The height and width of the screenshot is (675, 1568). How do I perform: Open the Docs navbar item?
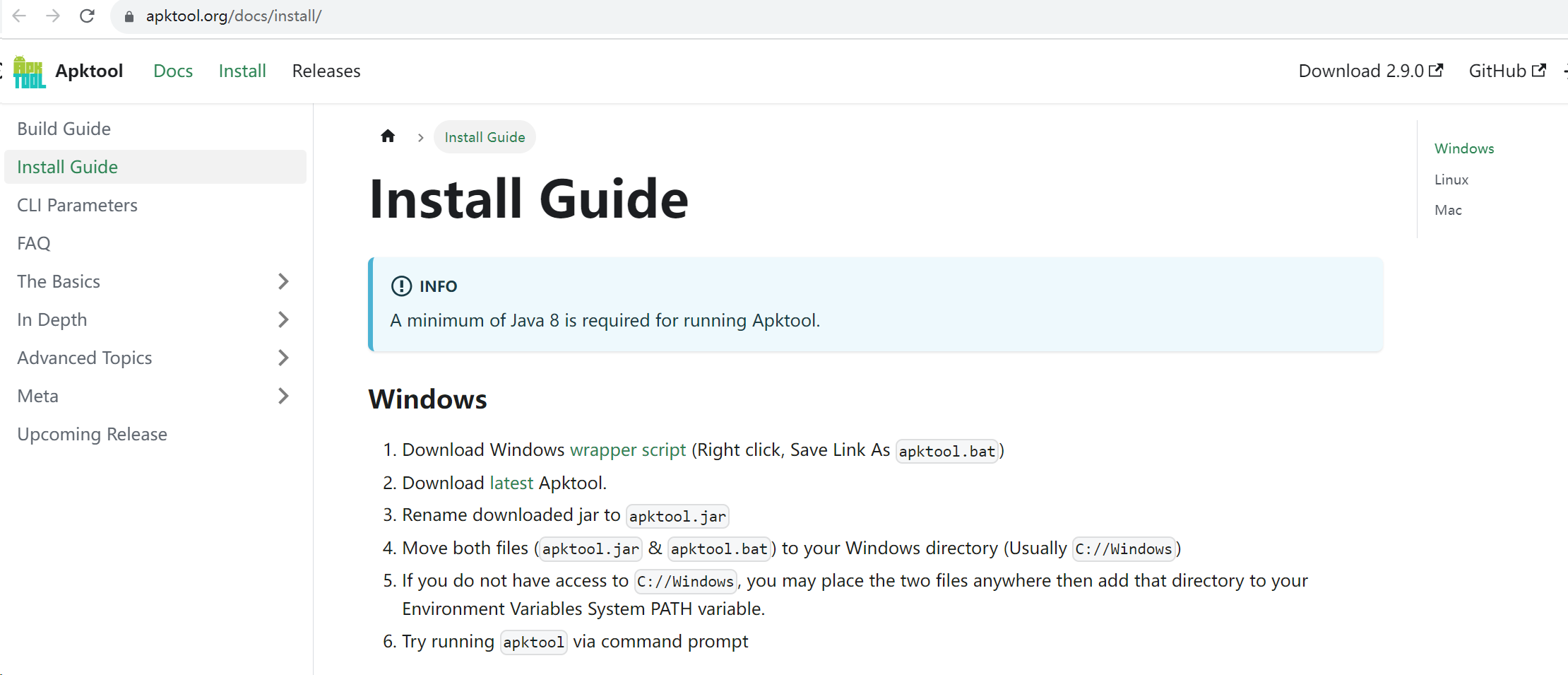(x=173, y=71)
